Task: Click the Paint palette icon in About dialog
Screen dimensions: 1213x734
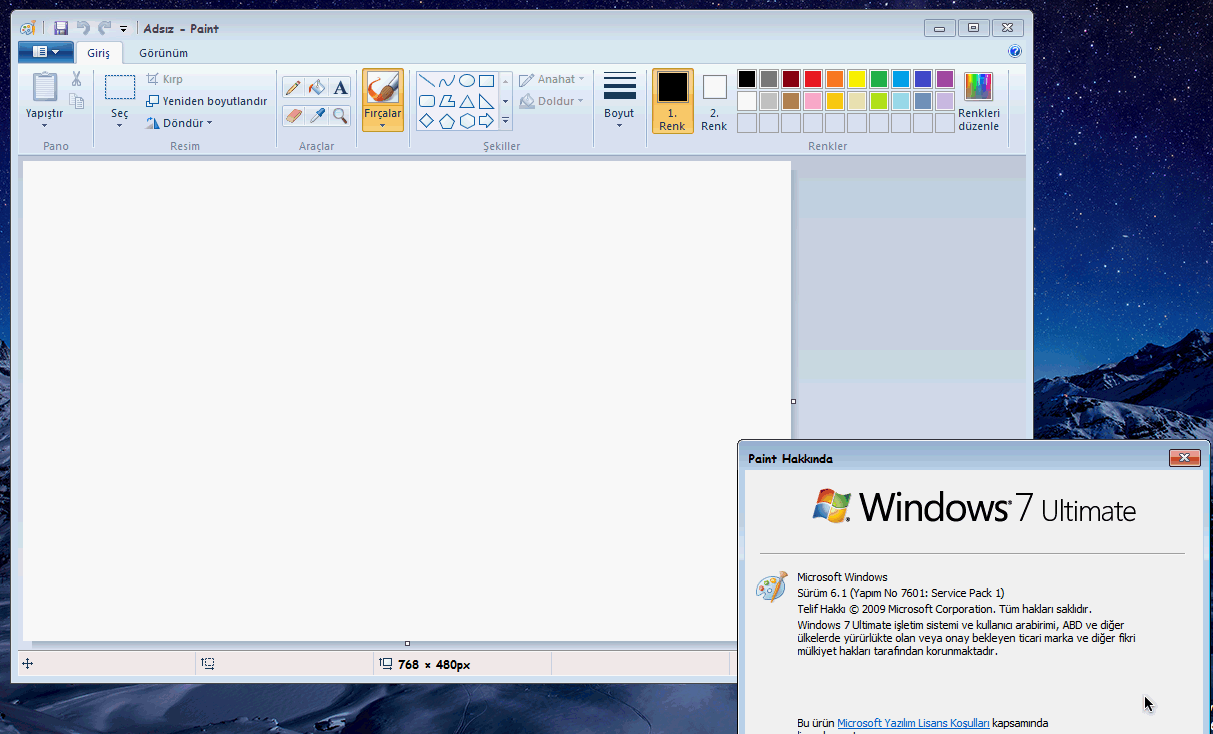Action: point(771,587)
